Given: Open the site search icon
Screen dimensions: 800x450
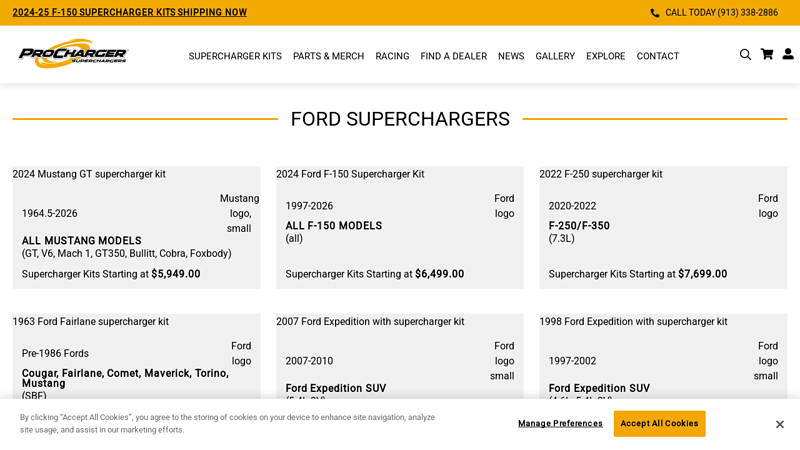Looking at the screenshot, I should point(745,55).
